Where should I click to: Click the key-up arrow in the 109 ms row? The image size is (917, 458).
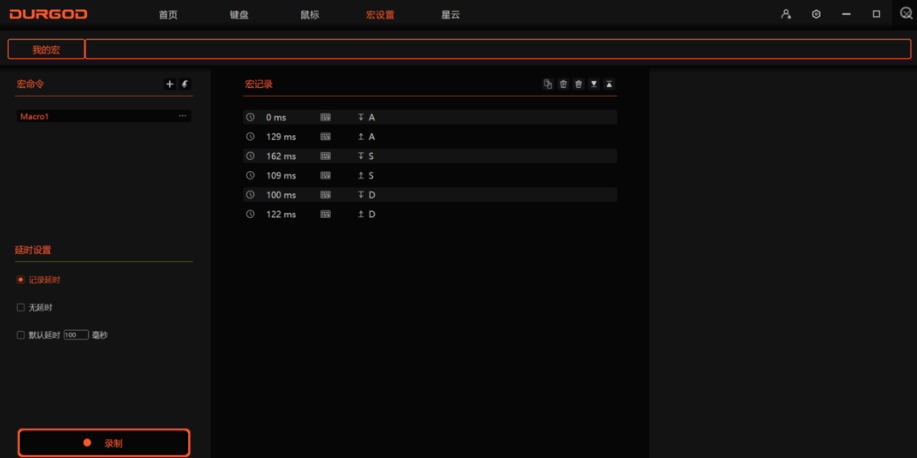pyautogui.click(x=361, y=175)
